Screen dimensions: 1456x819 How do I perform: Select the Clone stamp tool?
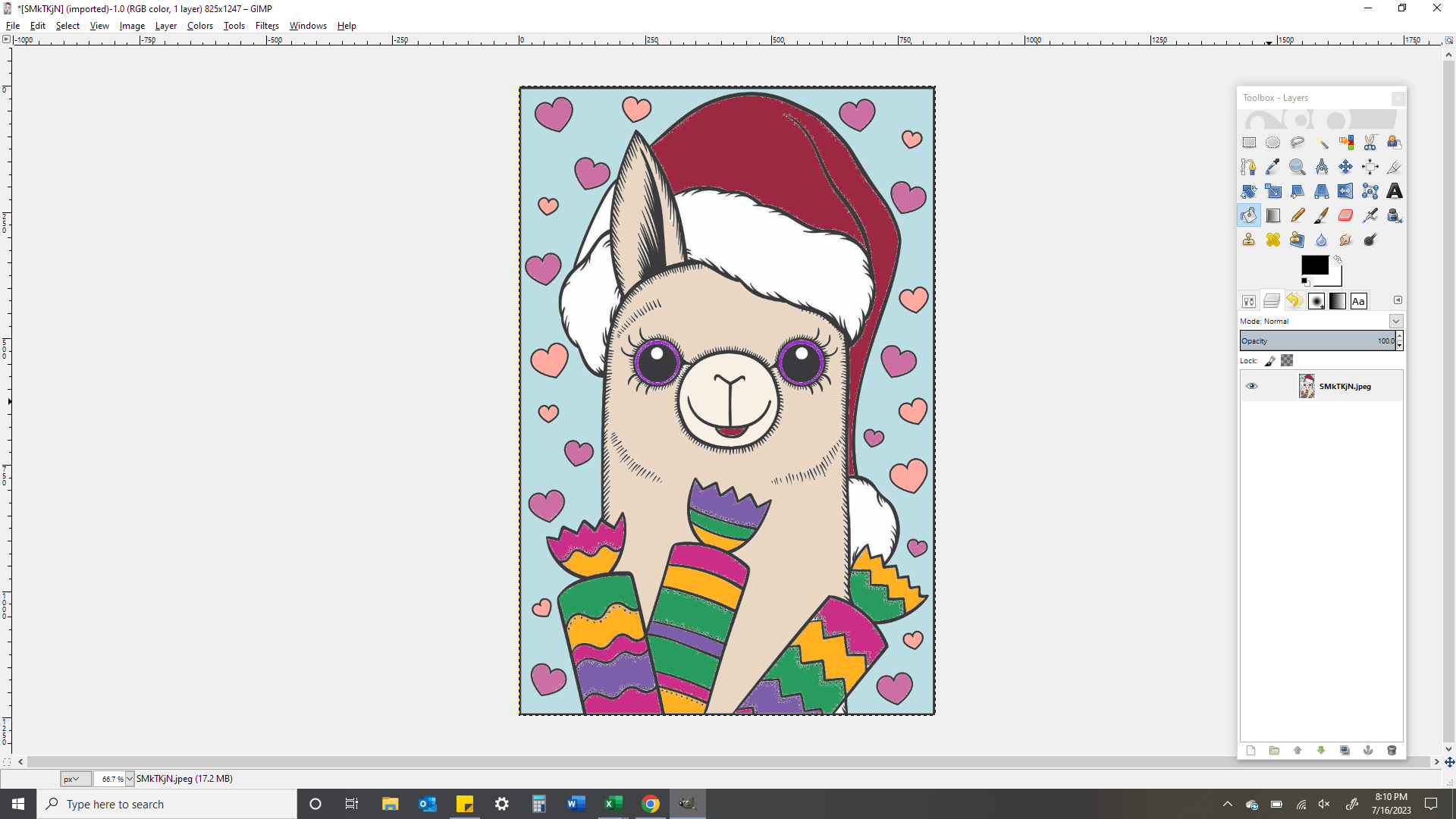[1249, 240]
